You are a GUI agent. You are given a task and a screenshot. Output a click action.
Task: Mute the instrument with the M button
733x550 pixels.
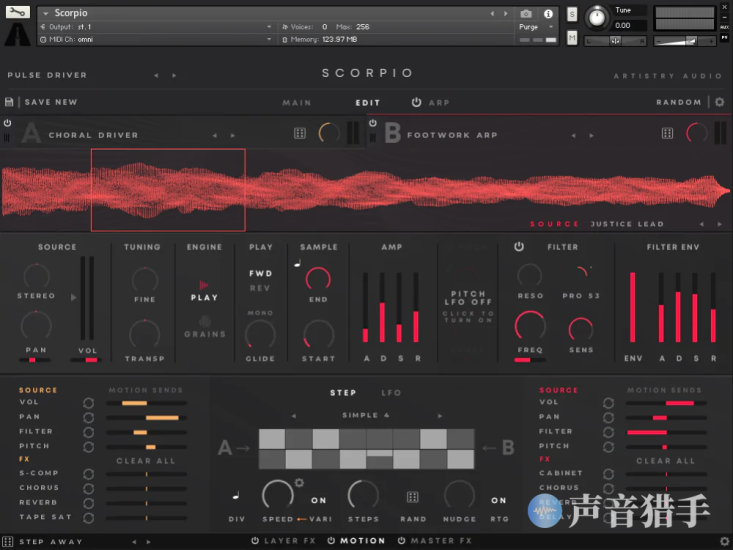click(x=572, y=37)
